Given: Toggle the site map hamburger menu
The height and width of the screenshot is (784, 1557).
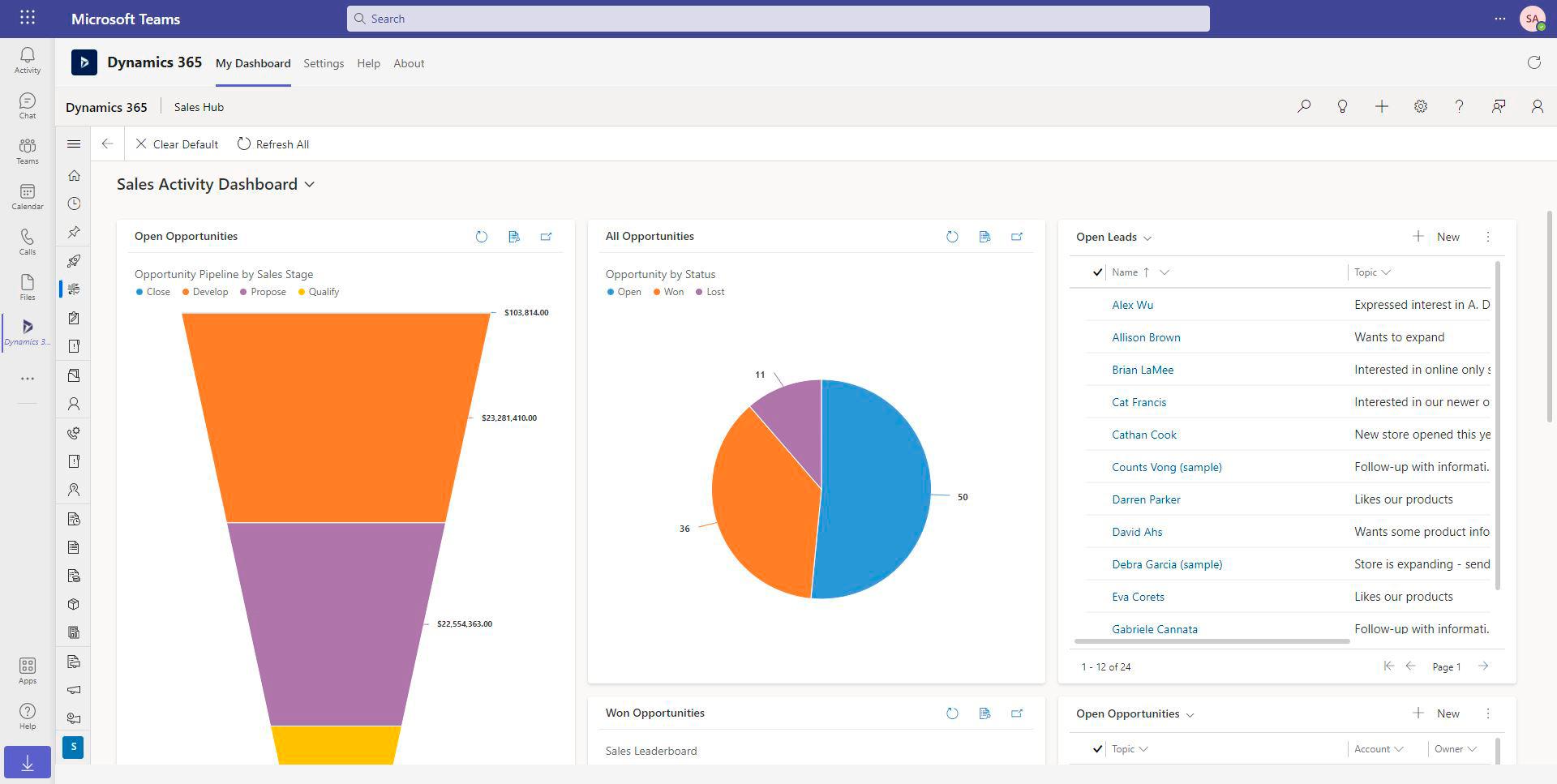Looking at the screenshot, I should tap(74, 144).
